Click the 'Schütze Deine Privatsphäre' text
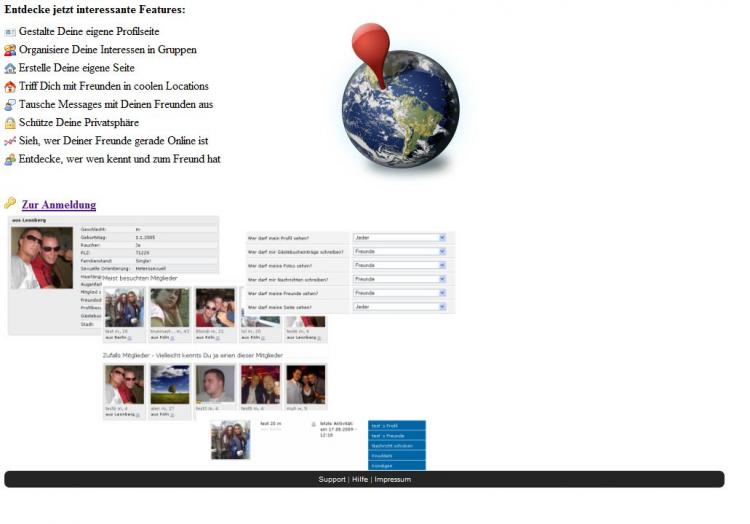Viewport: 750px width, 524px height. point(79,122)
